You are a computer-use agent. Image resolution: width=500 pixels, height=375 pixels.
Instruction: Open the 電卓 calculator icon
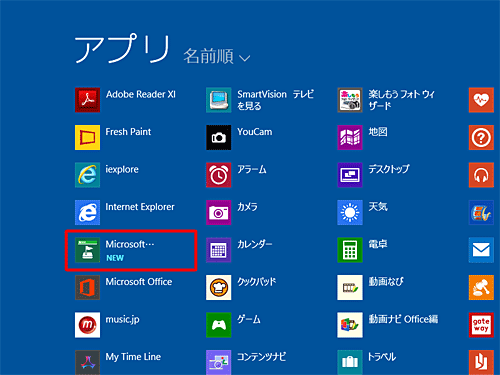point(350,250)
